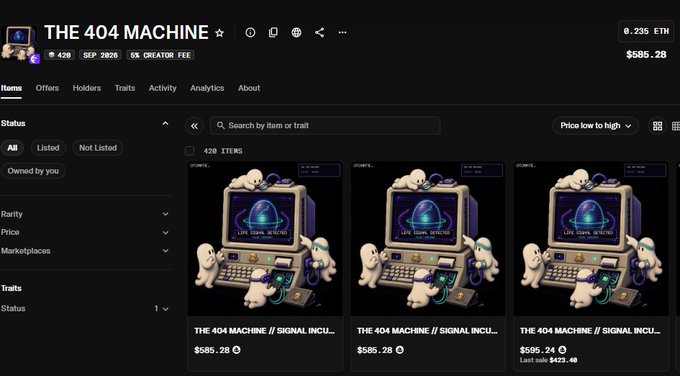Click the 0.235 ETH floor price button
Screen dimensions: 680x376
[646, 31]
